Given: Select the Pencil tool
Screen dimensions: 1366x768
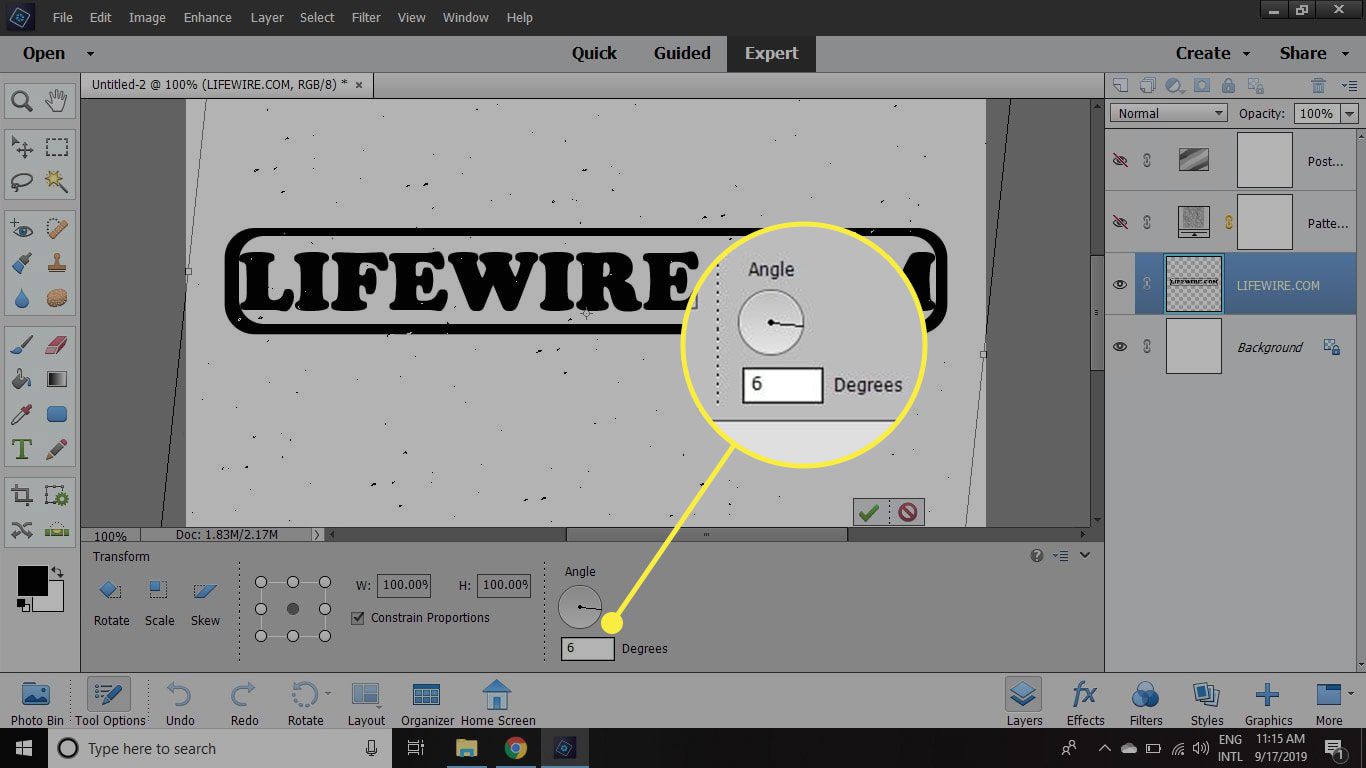Looking at the screenshot, I should click(x=57, y=449).
